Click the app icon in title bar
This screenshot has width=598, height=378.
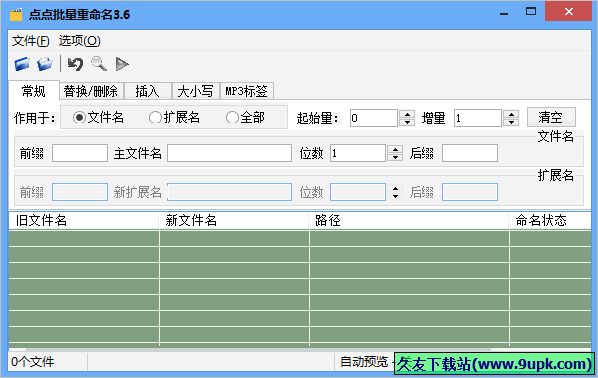click(x=16, y=14)
